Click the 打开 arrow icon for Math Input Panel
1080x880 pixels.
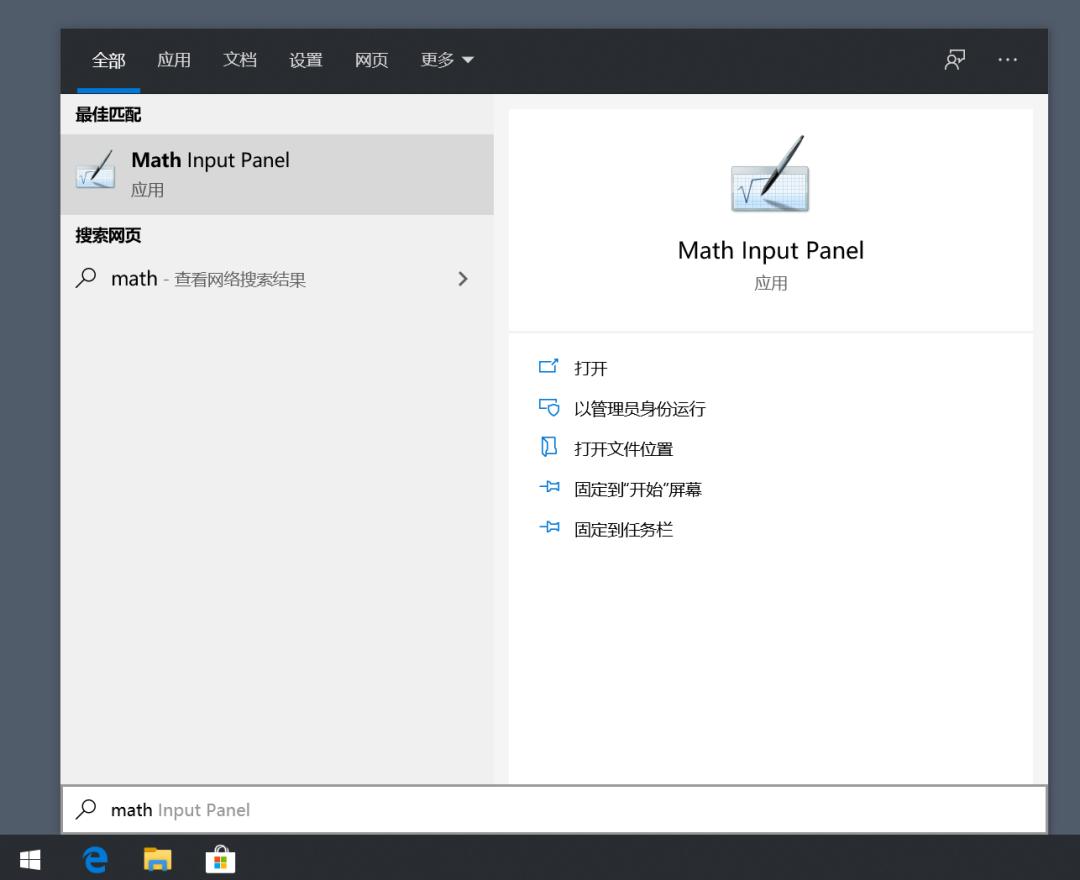[x=549, y=367]
